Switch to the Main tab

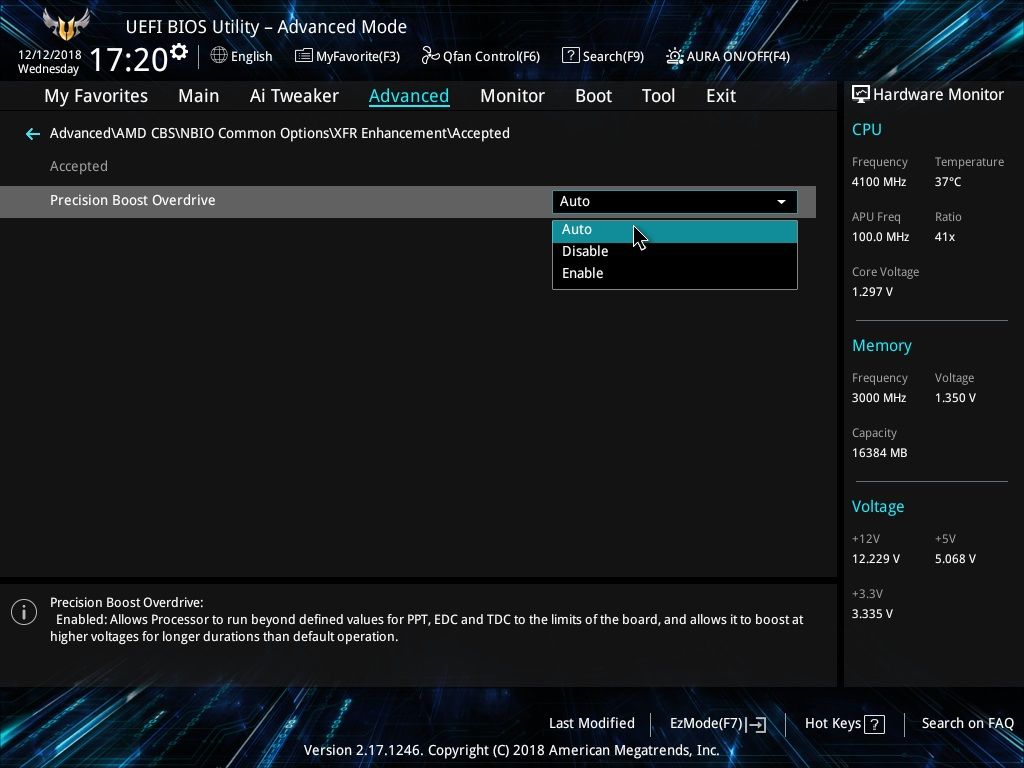tap(199, 96)
